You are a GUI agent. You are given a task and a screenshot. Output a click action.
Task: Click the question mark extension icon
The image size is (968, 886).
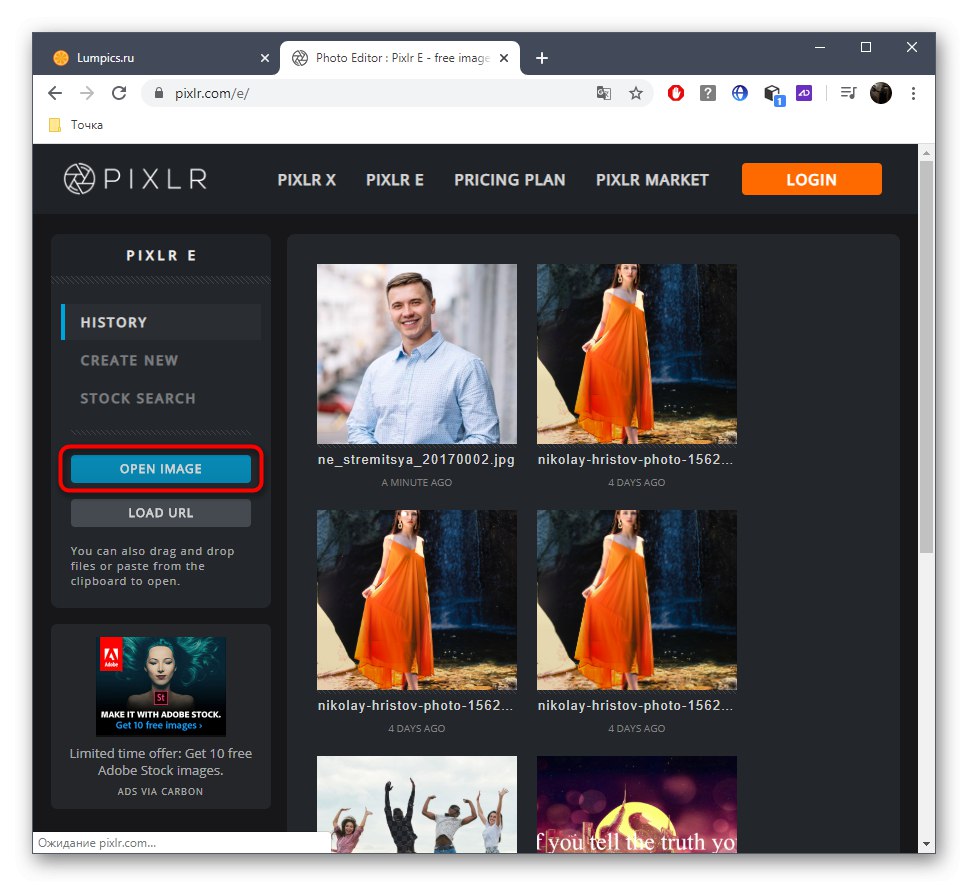707,93
